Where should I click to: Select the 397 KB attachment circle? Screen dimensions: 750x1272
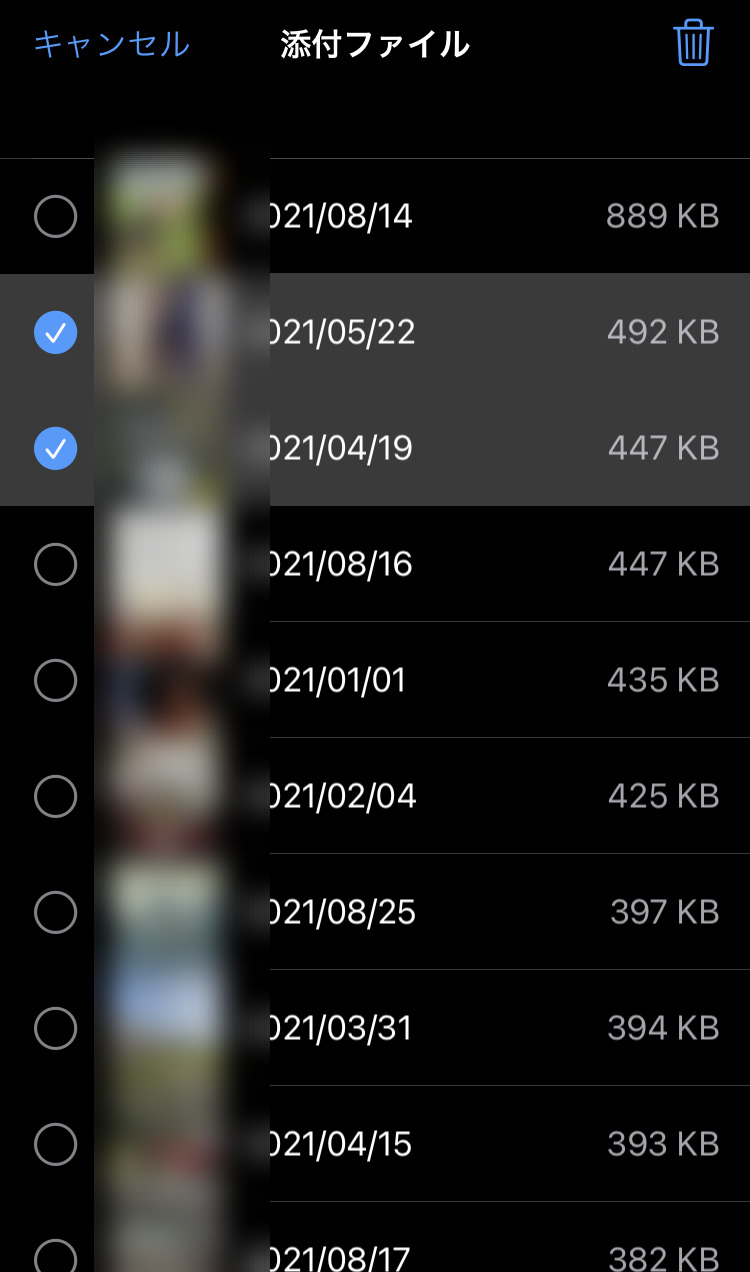click(55, 912)
